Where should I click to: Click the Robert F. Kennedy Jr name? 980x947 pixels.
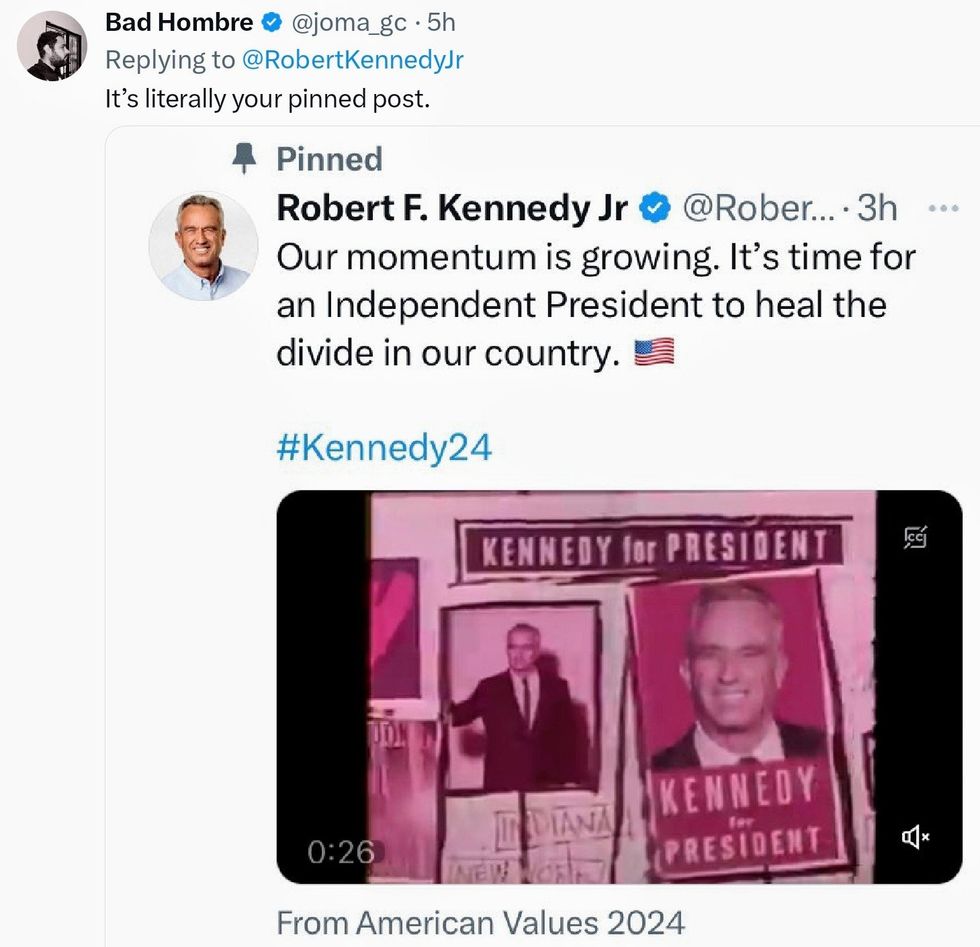(452, 208)
